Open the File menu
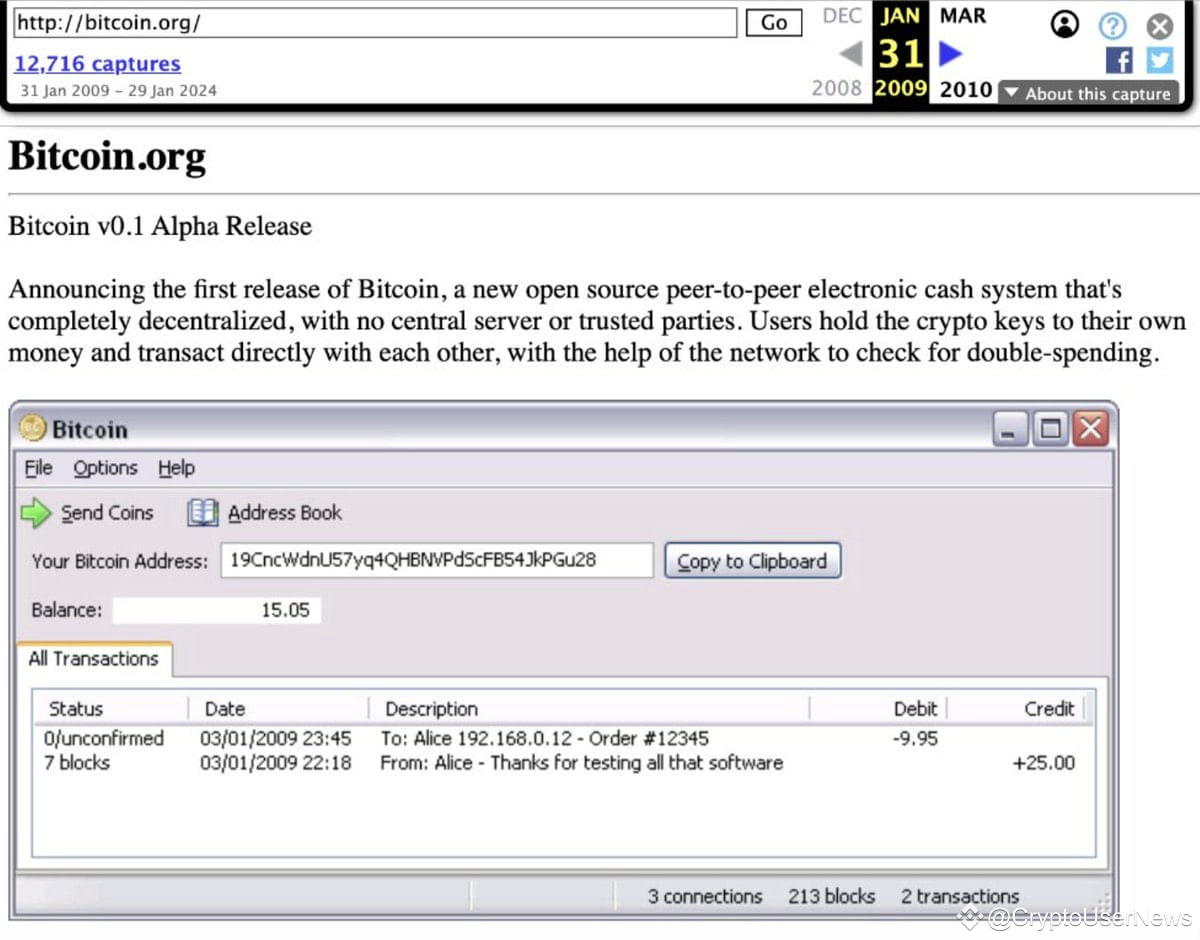Viewport: 1200px width, 940px height. 38,468
